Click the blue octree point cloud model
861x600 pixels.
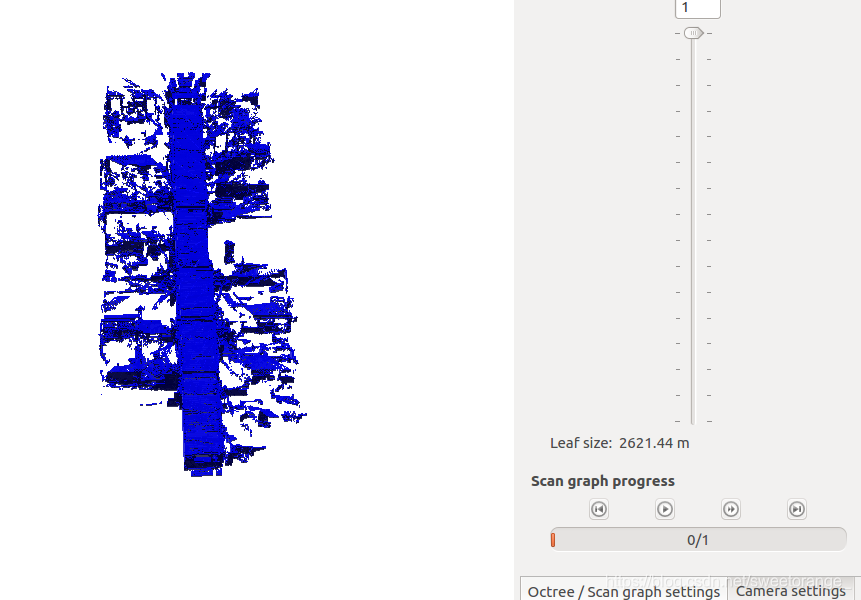click(x=195, y=274)
